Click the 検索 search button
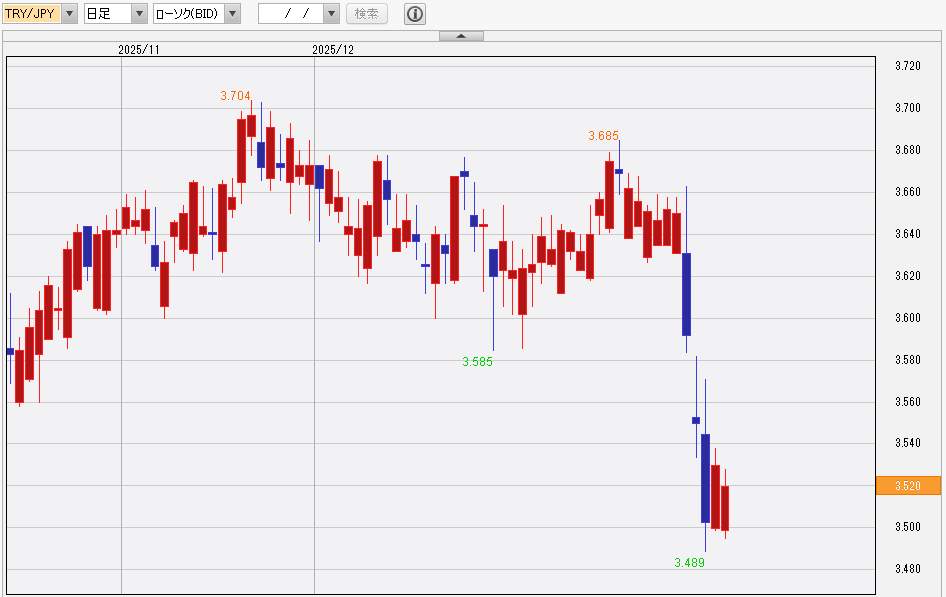The height and width of the screenshot is (597, 946). point(367,13)
